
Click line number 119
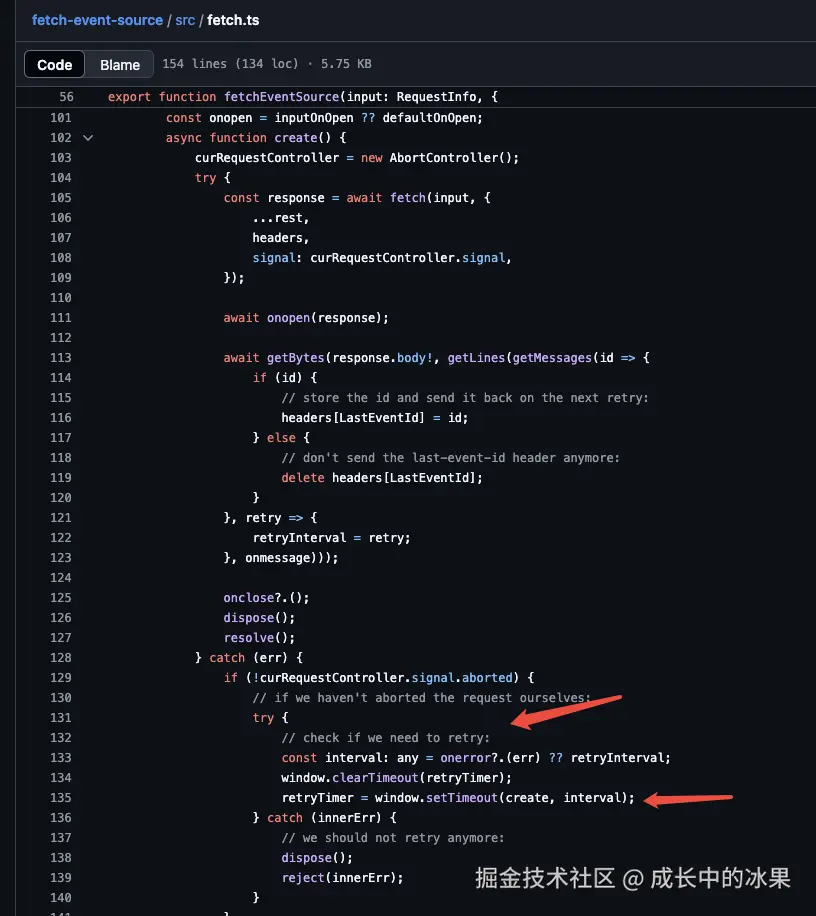[61, 478]
